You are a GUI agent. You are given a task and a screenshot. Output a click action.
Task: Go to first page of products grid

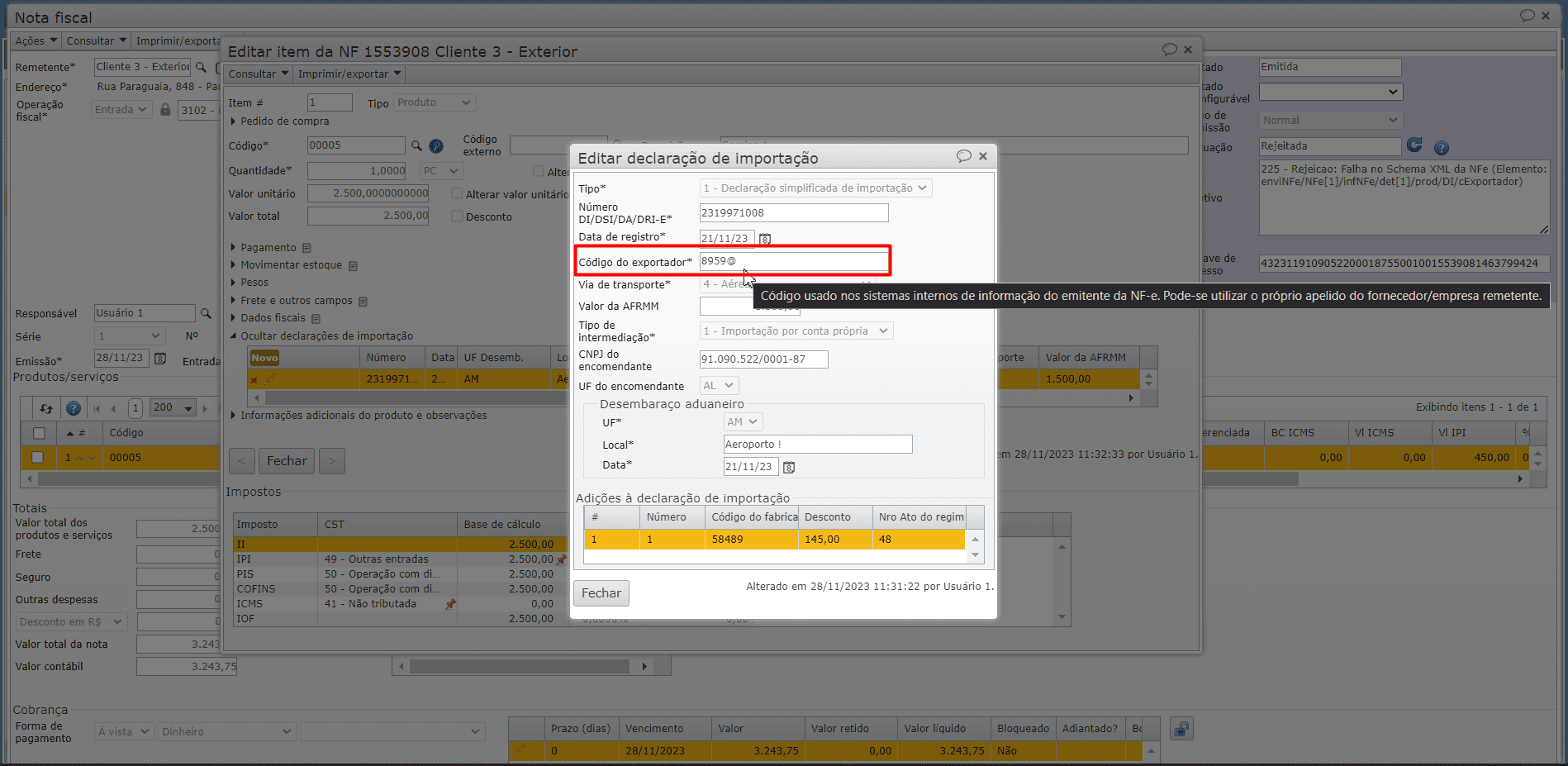tap(97, 408)
